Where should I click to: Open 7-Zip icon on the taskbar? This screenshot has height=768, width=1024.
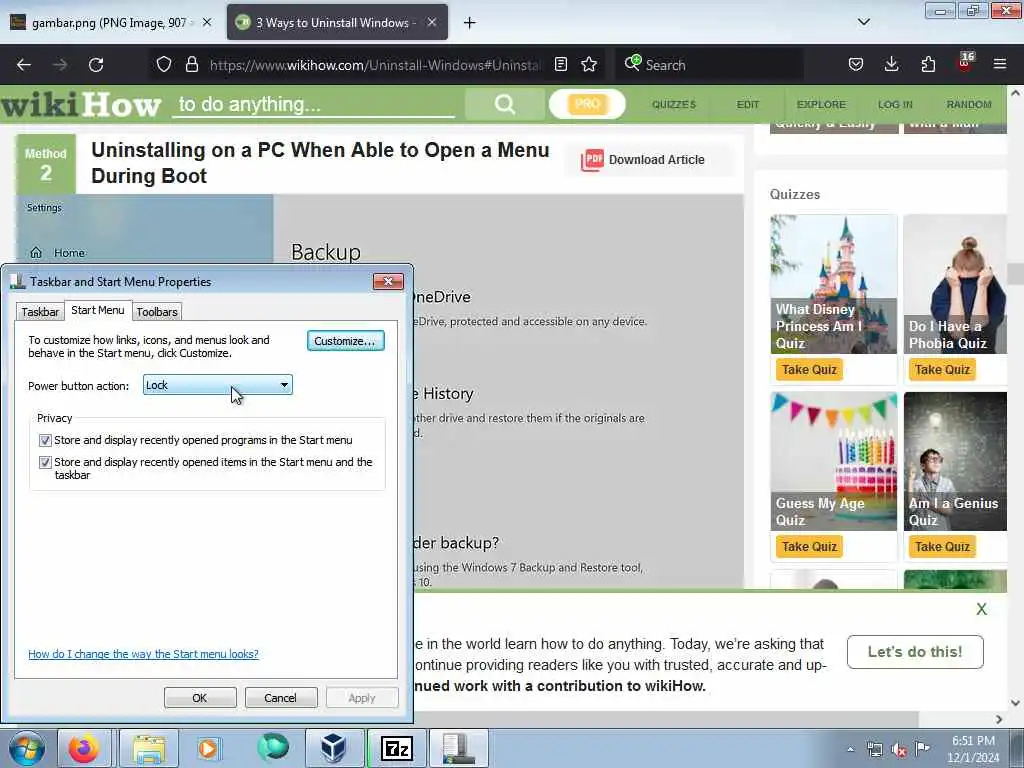397,748
